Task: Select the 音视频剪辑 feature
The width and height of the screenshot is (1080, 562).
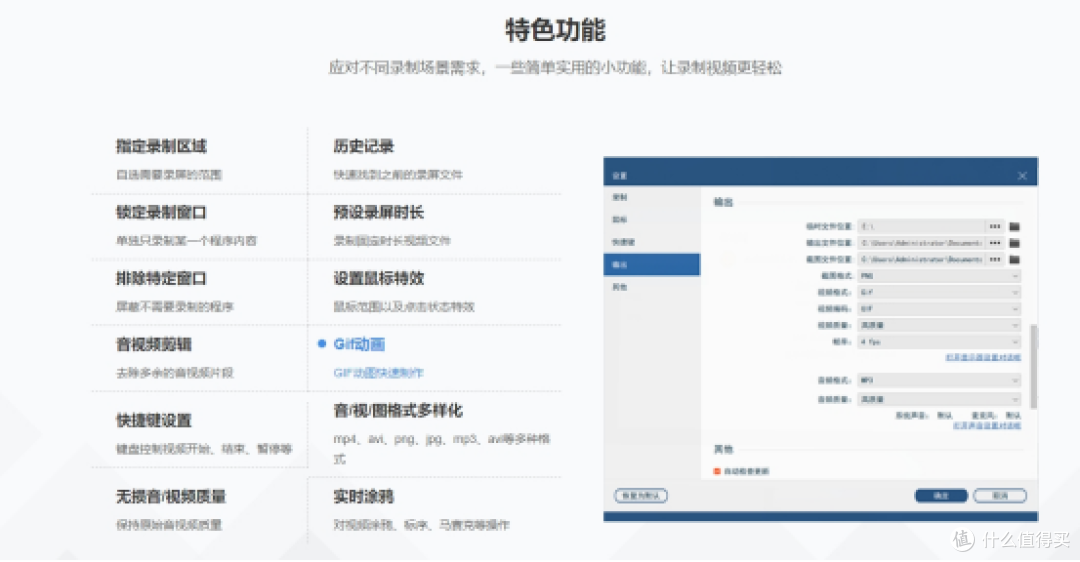Action: (x=154, y=344)
